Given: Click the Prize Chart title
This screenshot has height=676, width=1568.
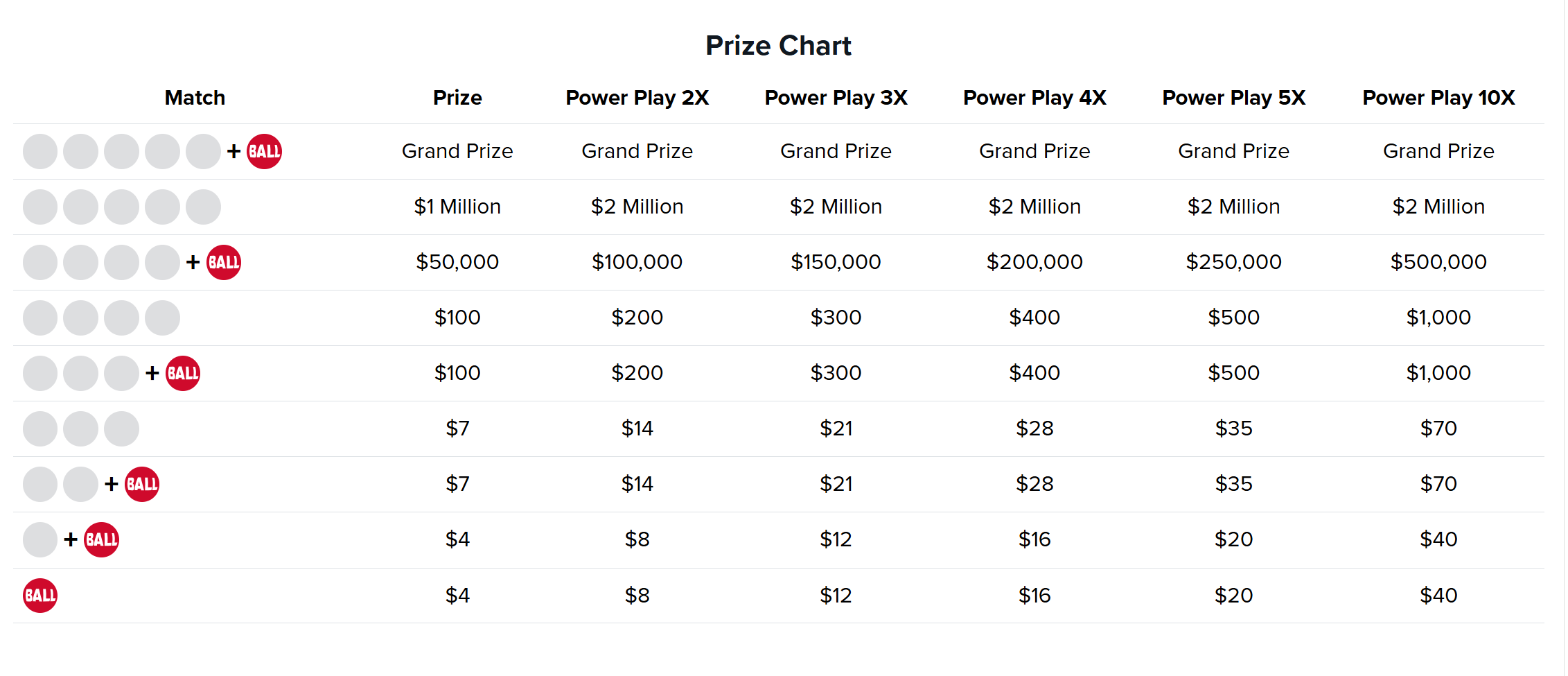Looking at the screenshot, I should tap(778, 46).
